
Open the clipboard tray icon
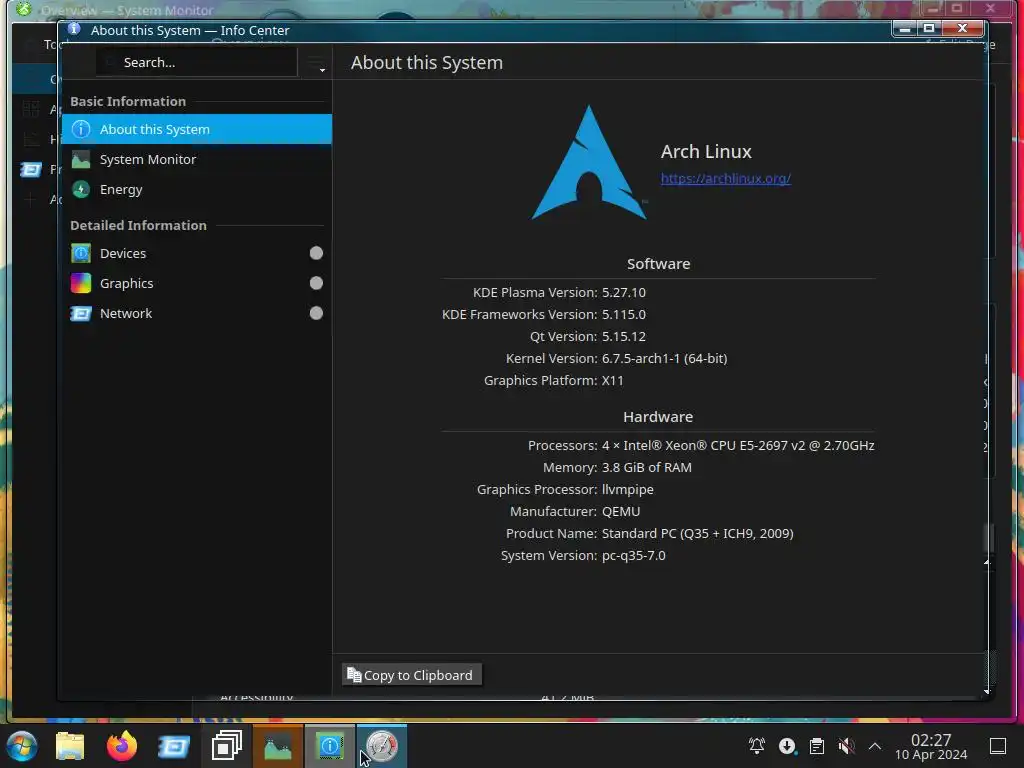tap(816, 746)
